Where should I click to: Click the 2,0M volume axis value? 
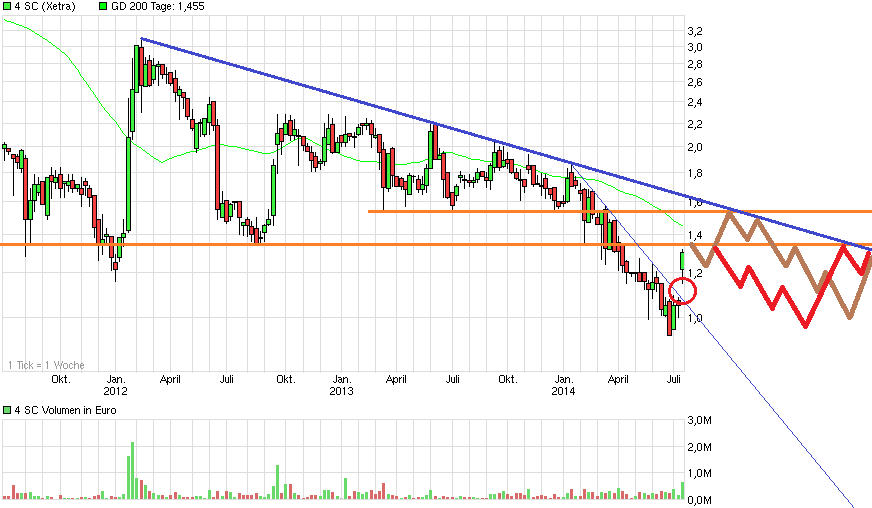[700, 447]
